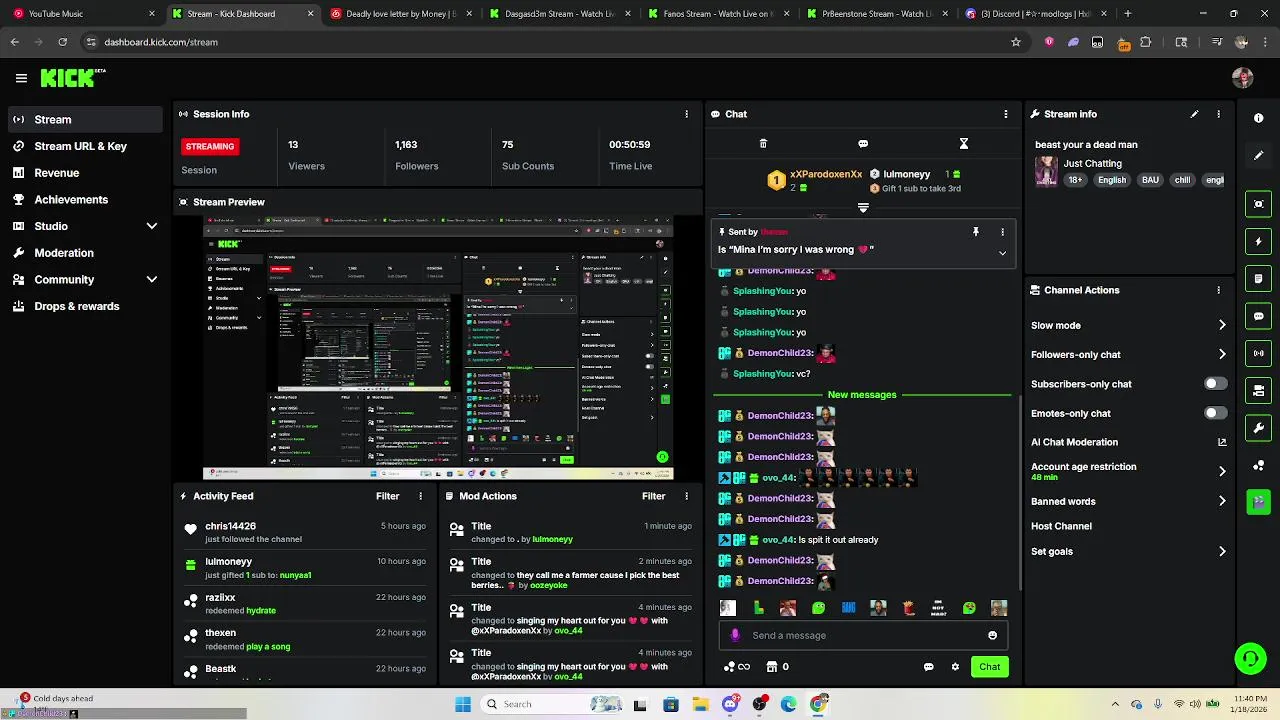Open the Activity Feed Filter

point(387,496)
